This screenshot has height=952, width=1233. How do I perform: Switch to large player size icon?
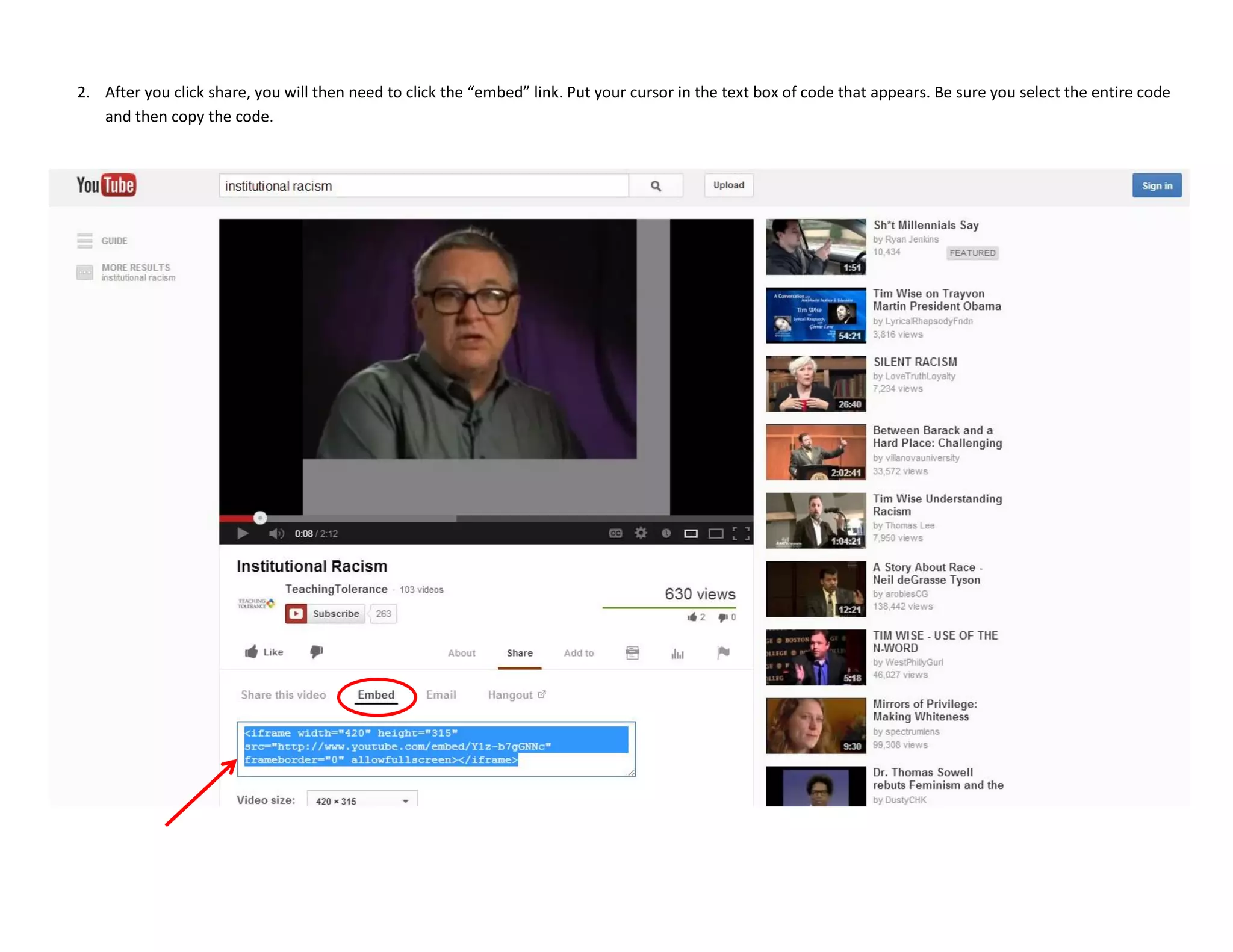pos(716,533)
